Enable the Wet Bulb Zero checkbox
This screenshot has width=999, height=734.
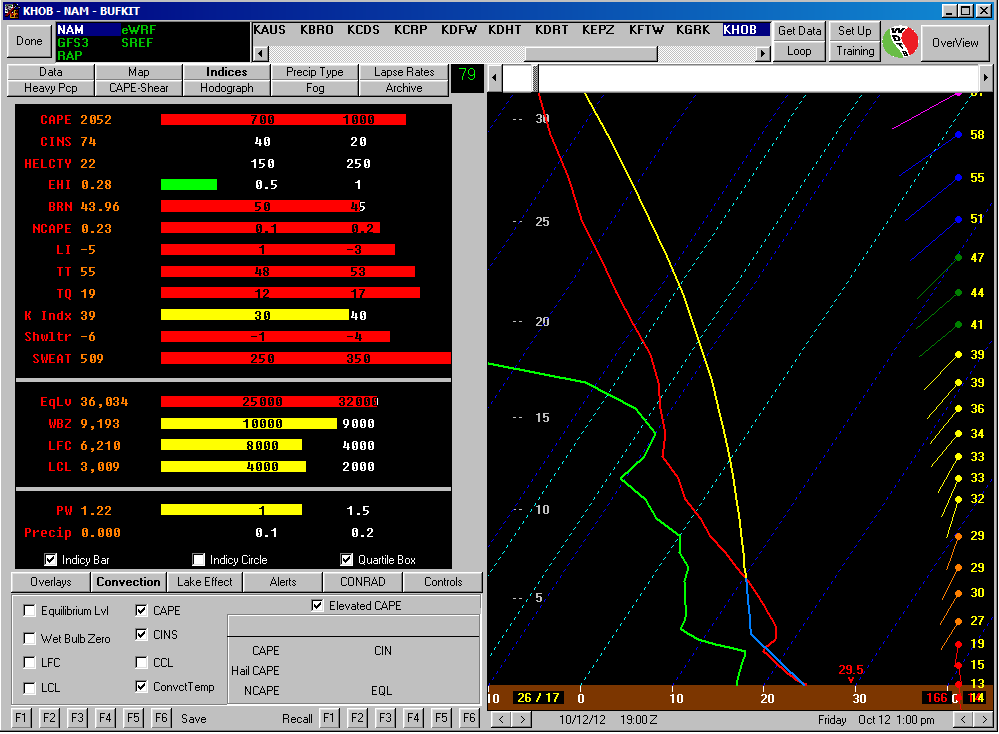[29, 638]
